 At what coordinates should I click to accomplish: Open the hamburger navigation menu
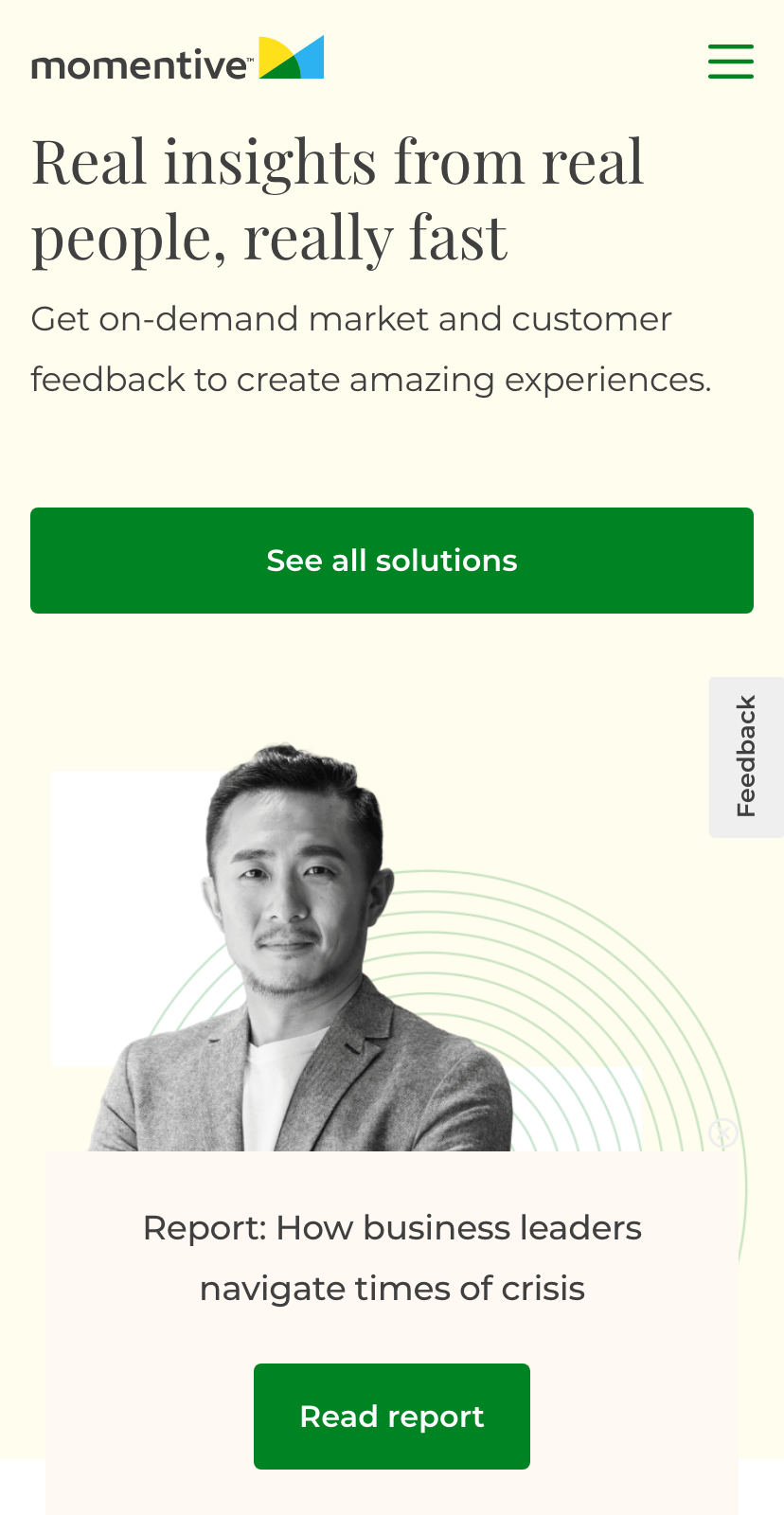tap(731, 62)
